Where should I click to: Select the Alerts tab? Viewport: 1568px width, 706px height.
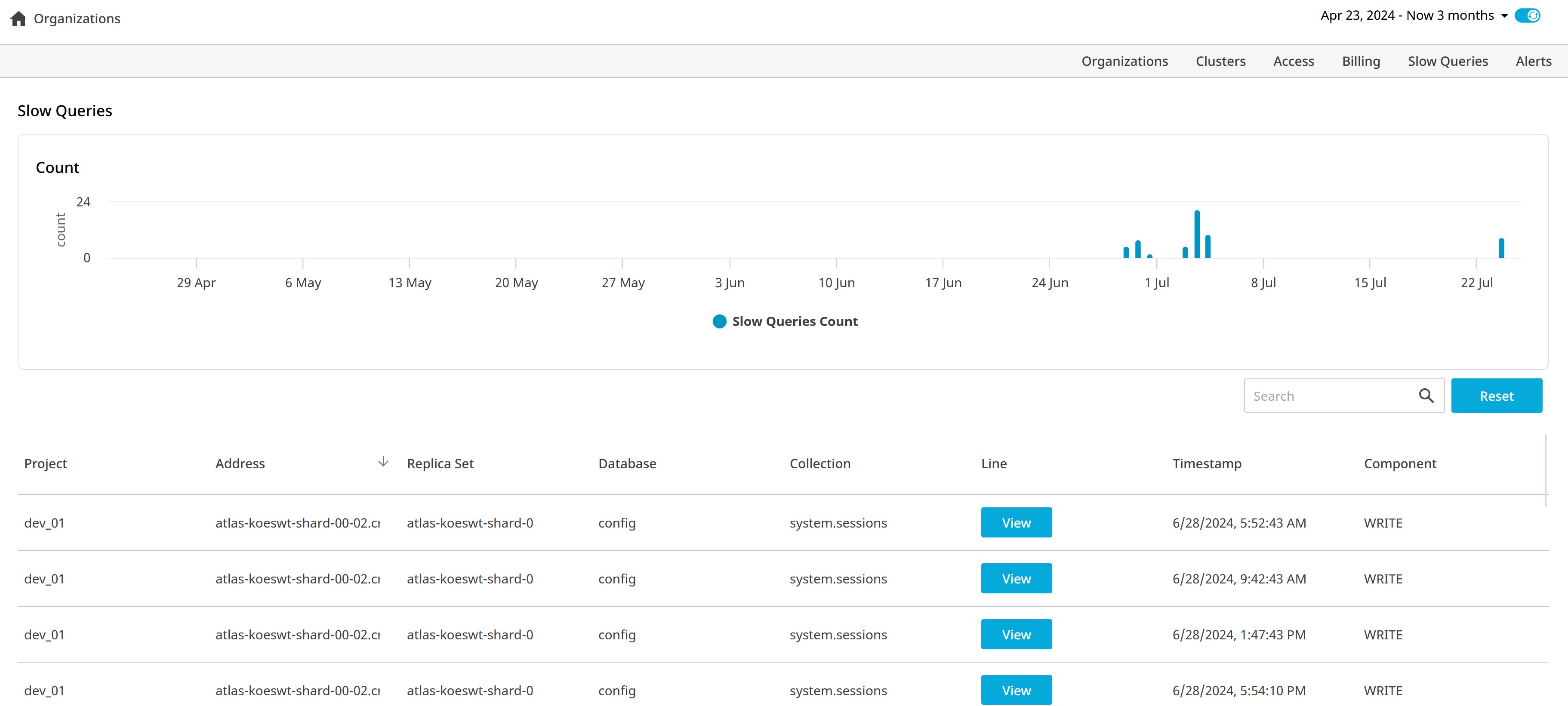click(1533, 61)
